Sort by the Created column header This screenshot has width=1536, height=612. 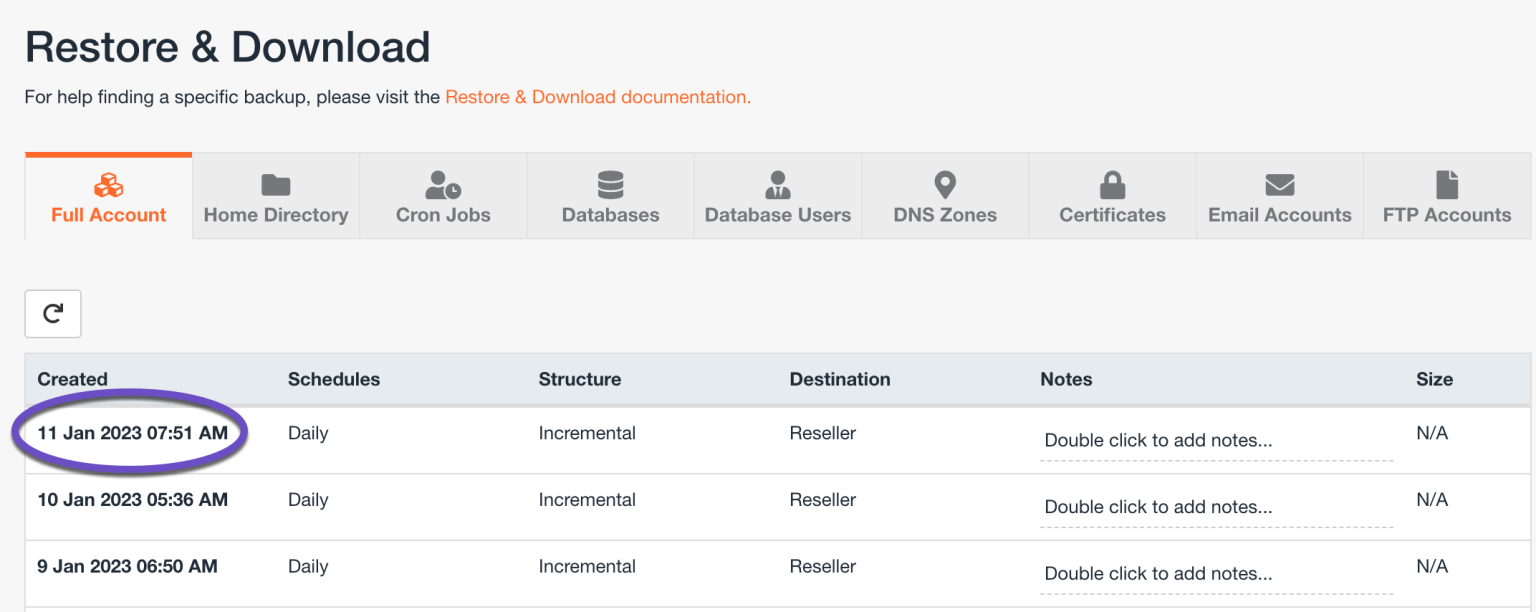coord(72,379)
